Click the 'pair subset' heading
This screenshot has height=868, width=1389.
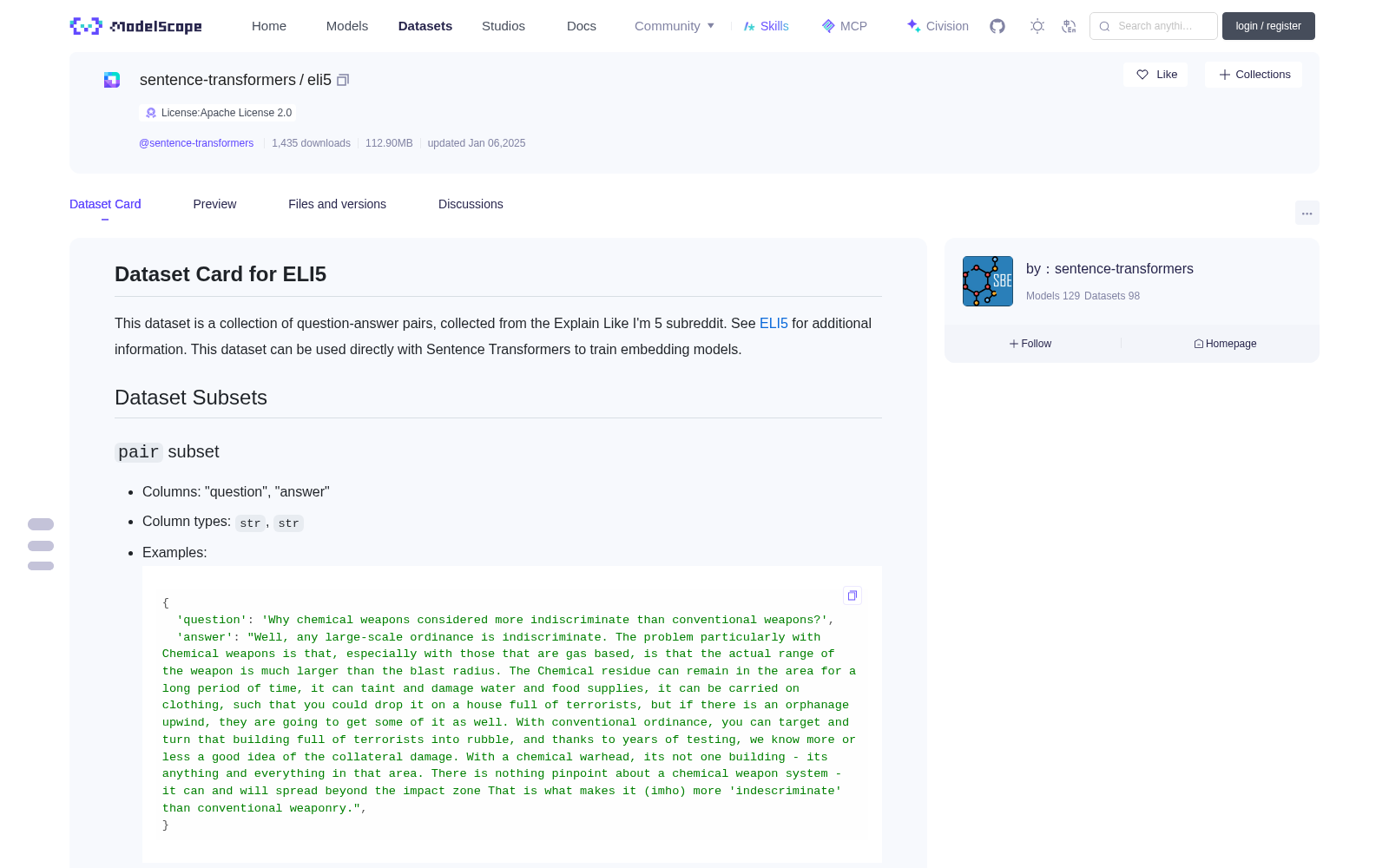167,452
